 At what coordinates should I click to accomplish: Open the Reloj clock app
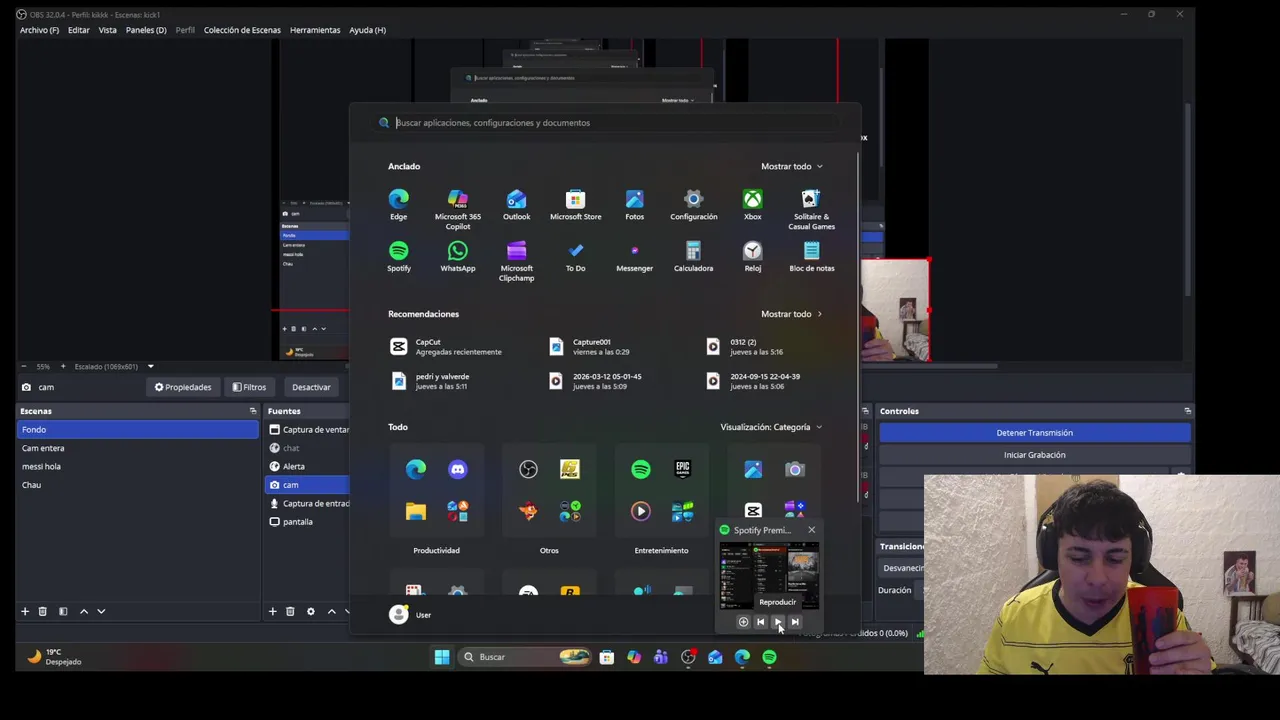[x=752, y=256]
